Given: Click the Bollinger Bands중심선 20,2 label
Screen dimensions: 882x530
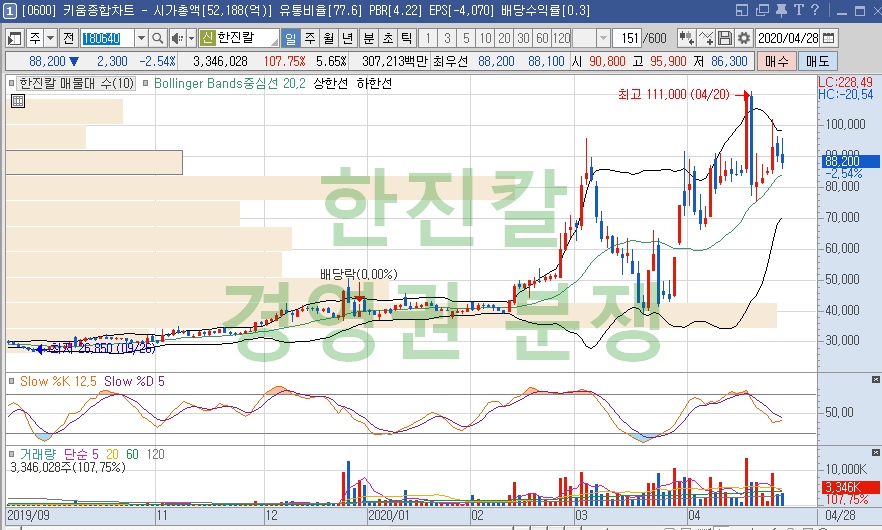Looking at the screenshot, I should coord(230,83).
